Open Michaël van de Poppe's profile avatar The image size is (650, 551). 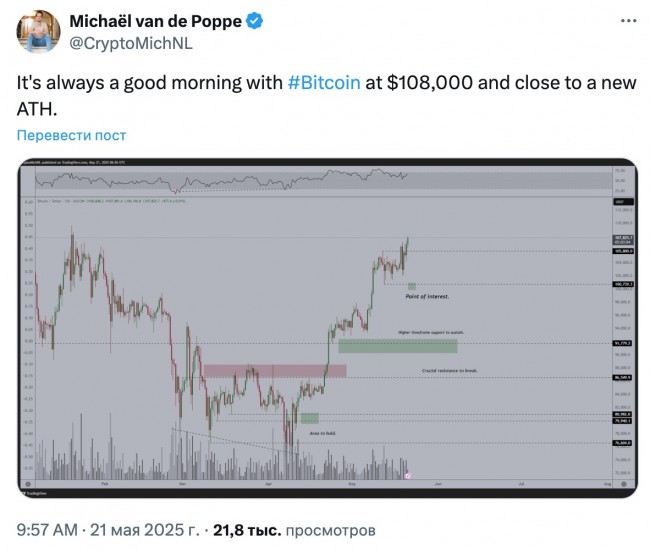click(38, 32)
